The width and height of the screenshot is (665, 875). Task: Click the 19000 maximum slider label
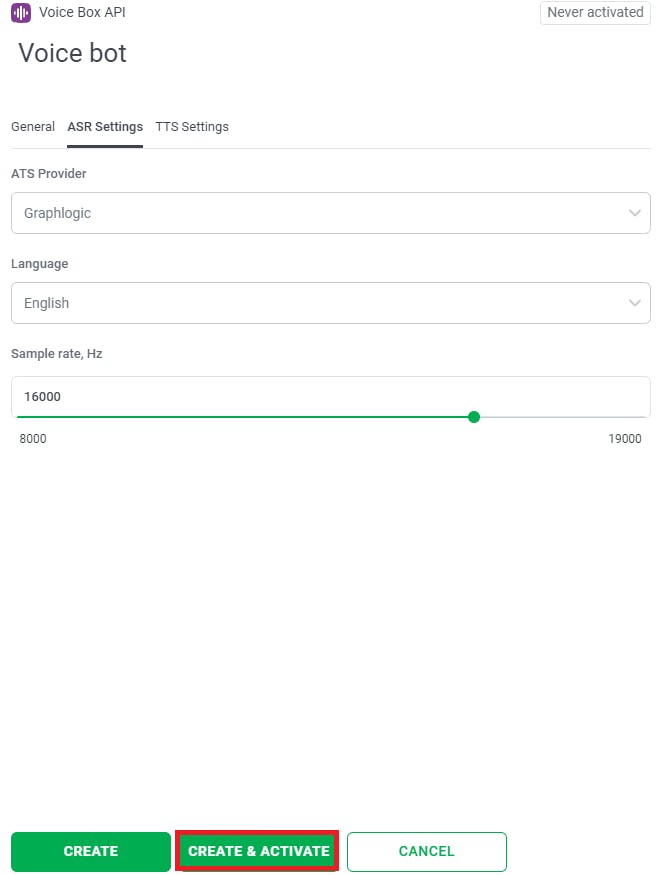point(625,439)
